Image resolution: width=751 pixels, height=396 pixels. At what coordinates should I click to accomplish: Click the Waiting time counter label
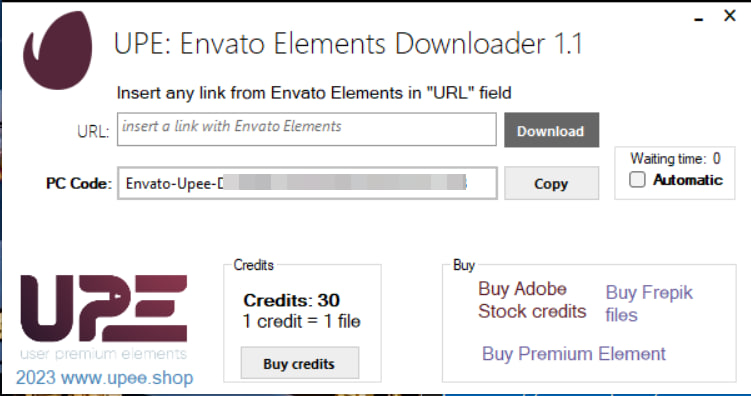click(x=675, y=158)
